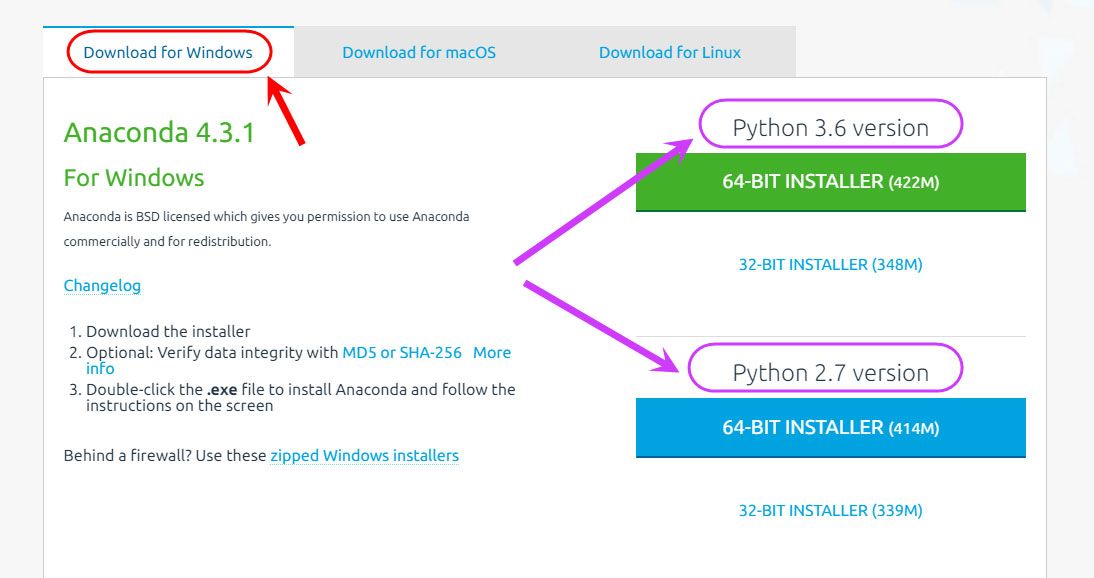Click purple arrow pointing to Python 2.7
Viewport: 1094px width, 578px height.
click(x=601, y=326)
